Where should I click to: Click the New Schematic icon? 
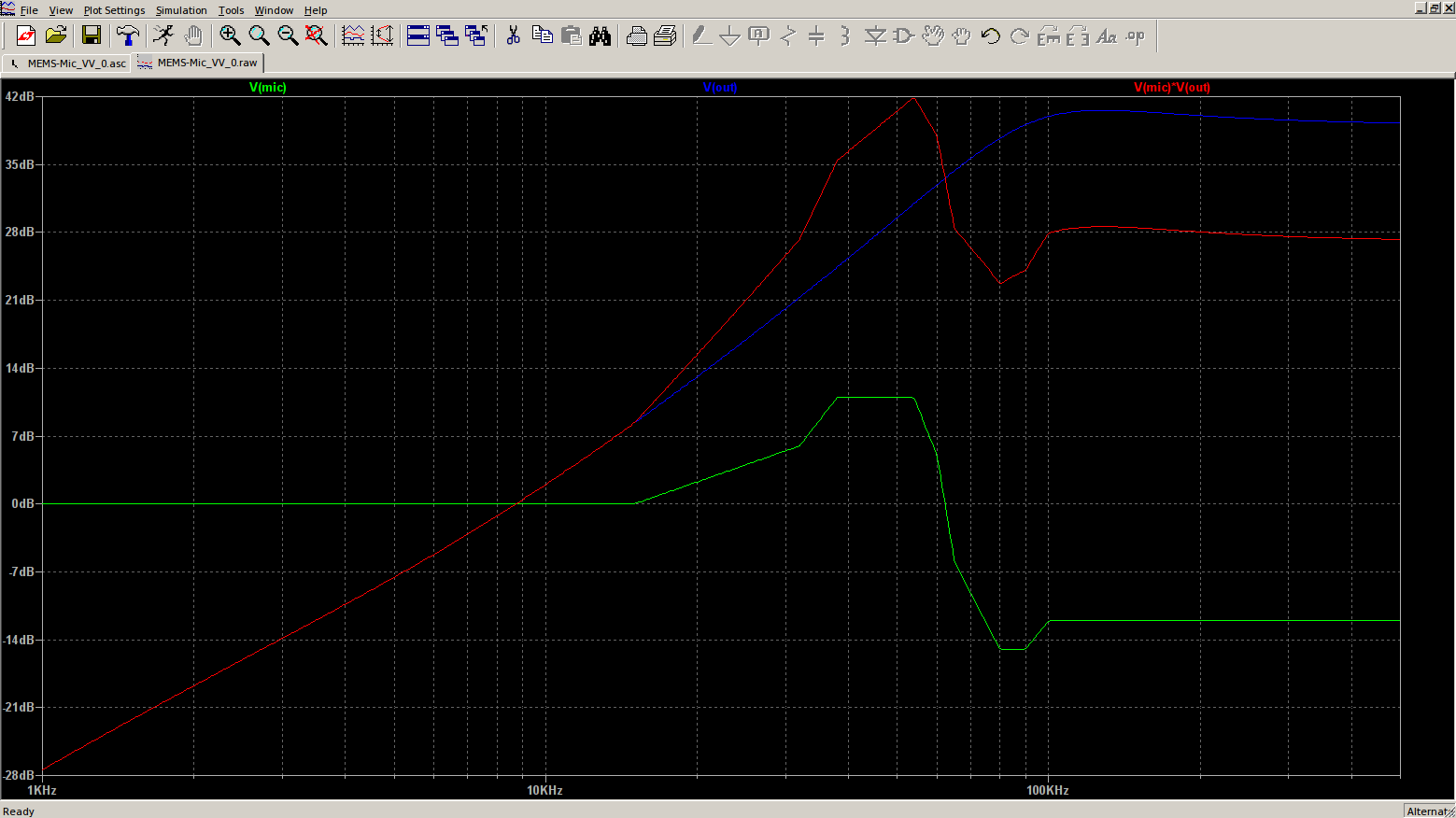26,35
